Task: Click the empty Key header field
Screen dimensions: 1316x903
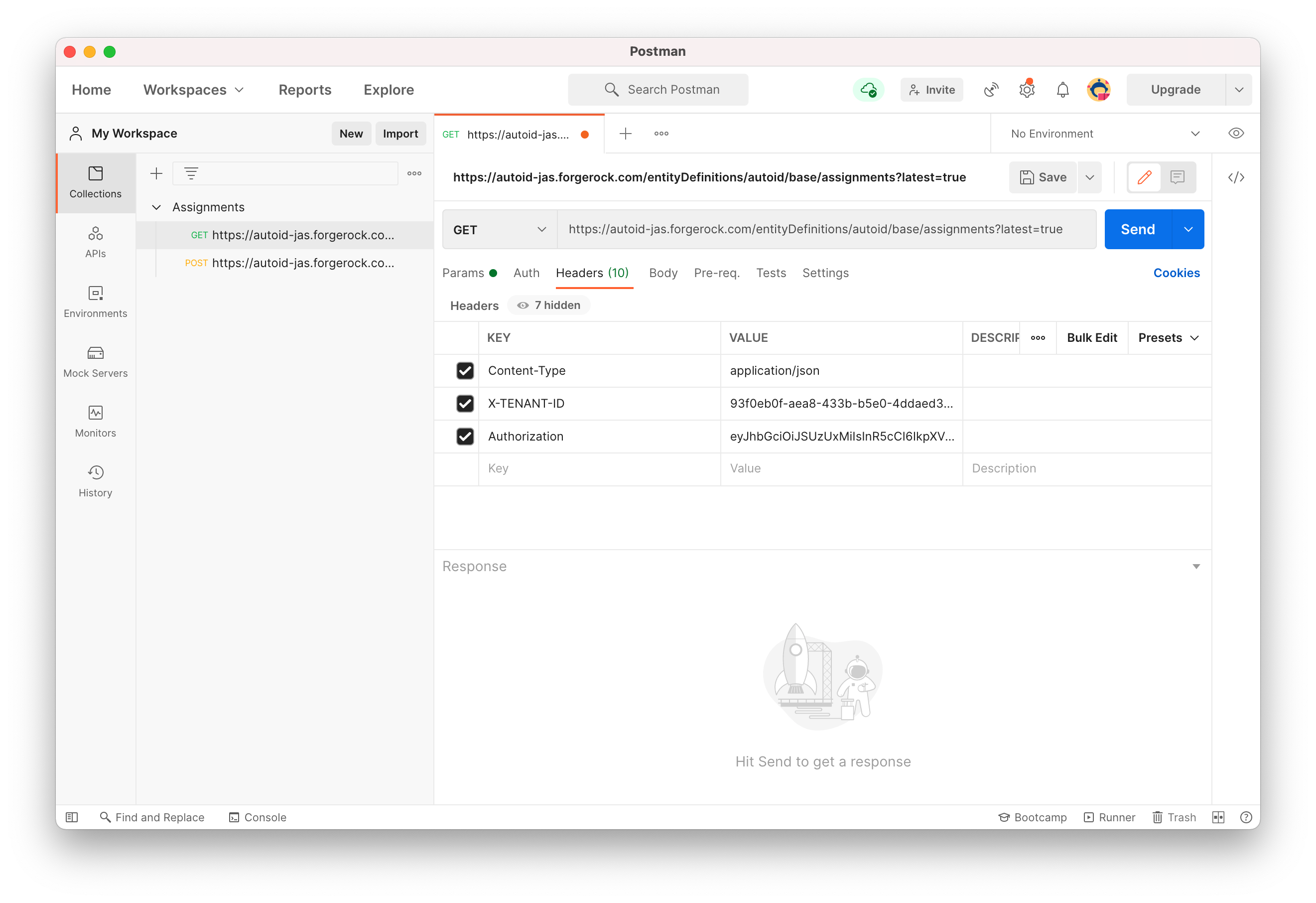Action: tap(599, 468)
